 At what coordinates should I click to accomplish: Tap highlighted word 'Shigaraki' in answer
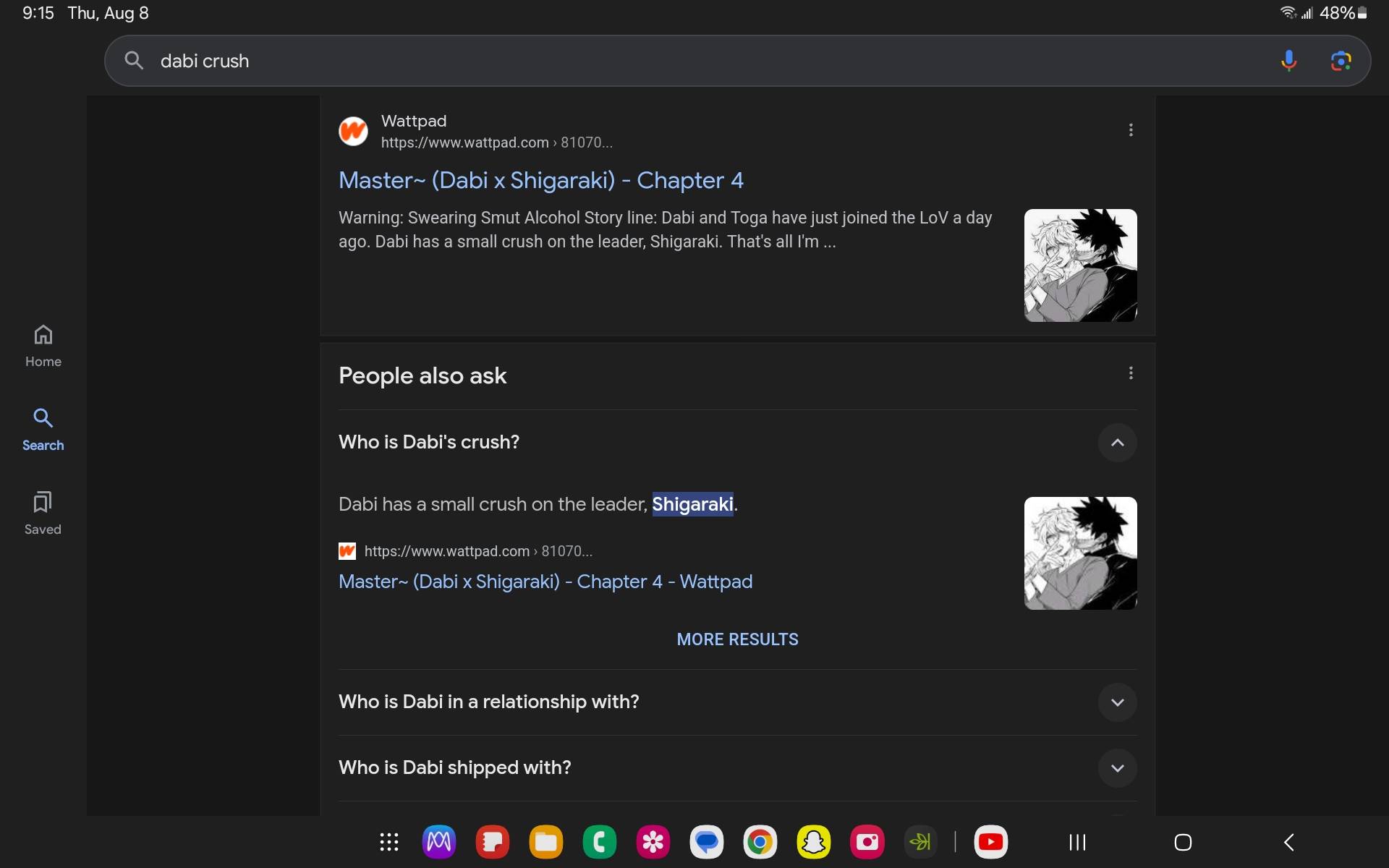(x=692, y=504)
